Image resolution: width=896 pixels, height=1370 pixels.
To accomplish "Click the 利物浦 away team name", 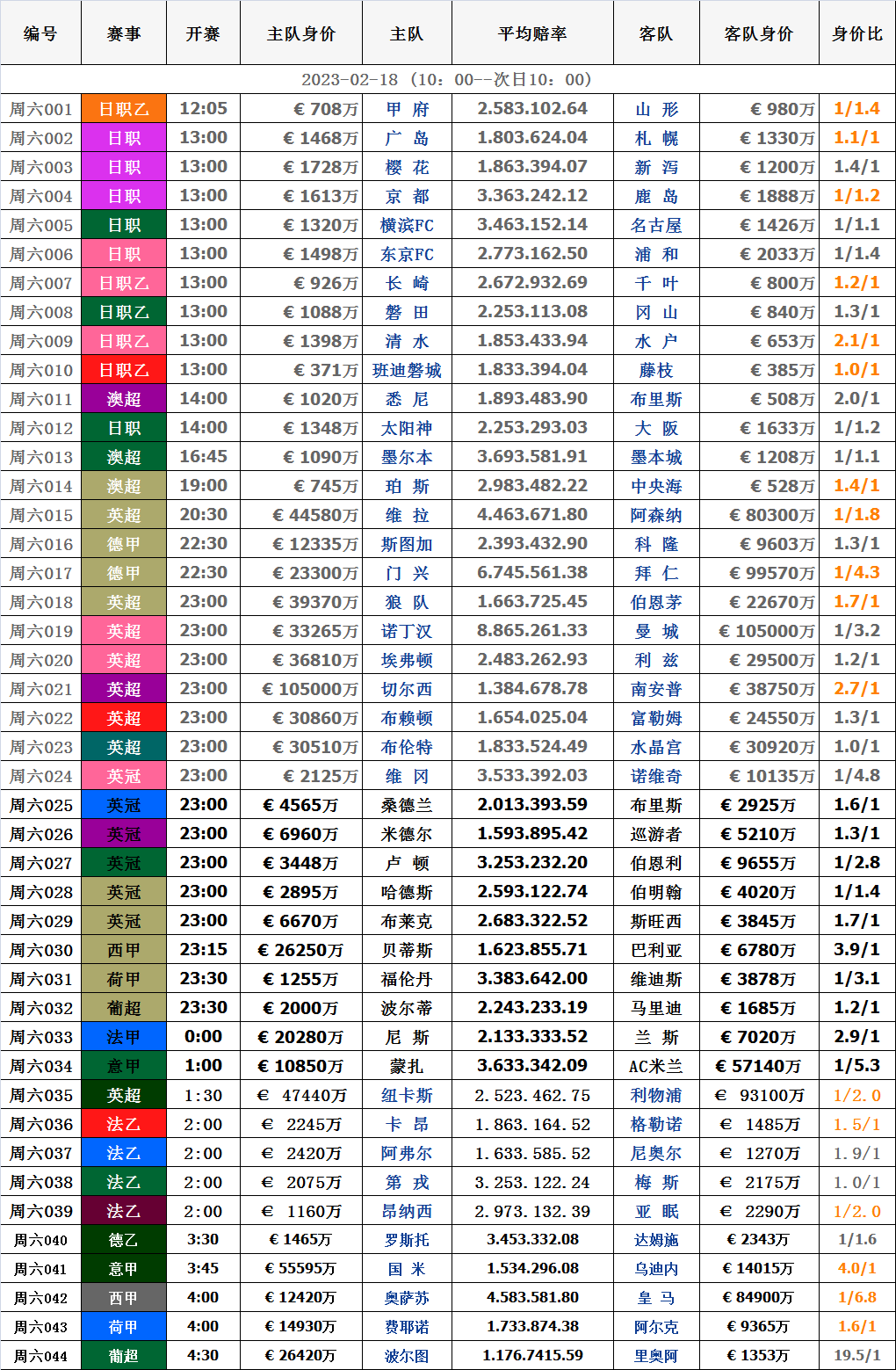I will [656, 1095].
